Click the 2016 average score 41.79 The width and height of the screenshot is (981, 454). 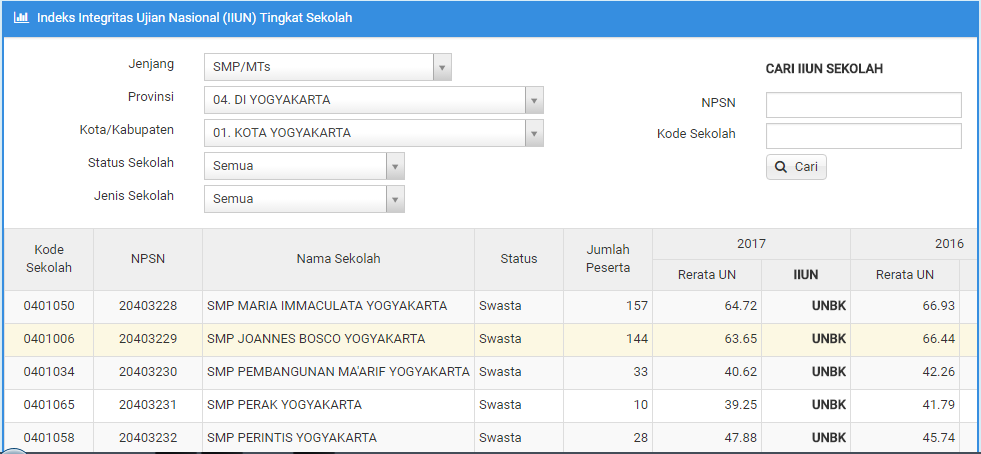click(940, 405)
